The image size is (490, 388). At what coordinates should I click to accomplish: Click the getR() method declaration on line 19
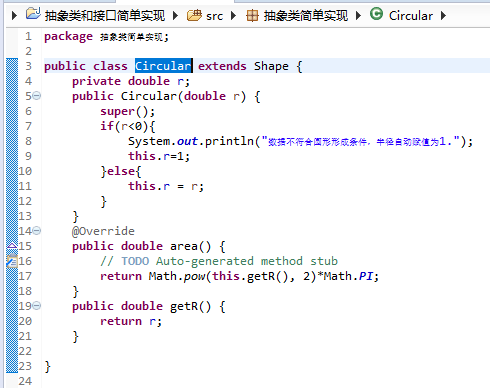click(x=148, y=306)
